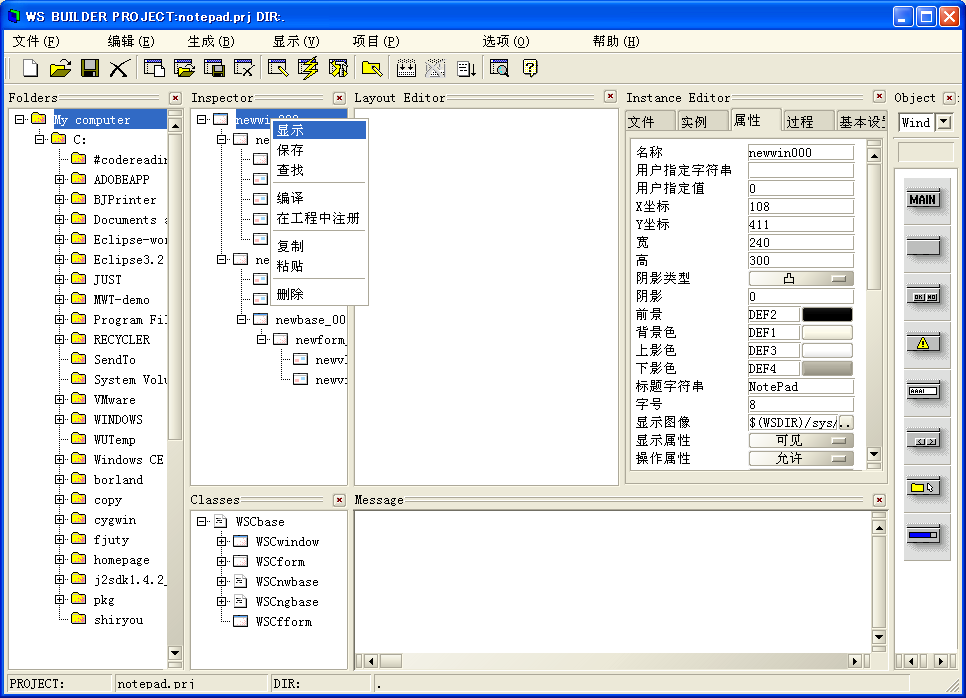Collapse the My computer tree node

tap(20, 120)
